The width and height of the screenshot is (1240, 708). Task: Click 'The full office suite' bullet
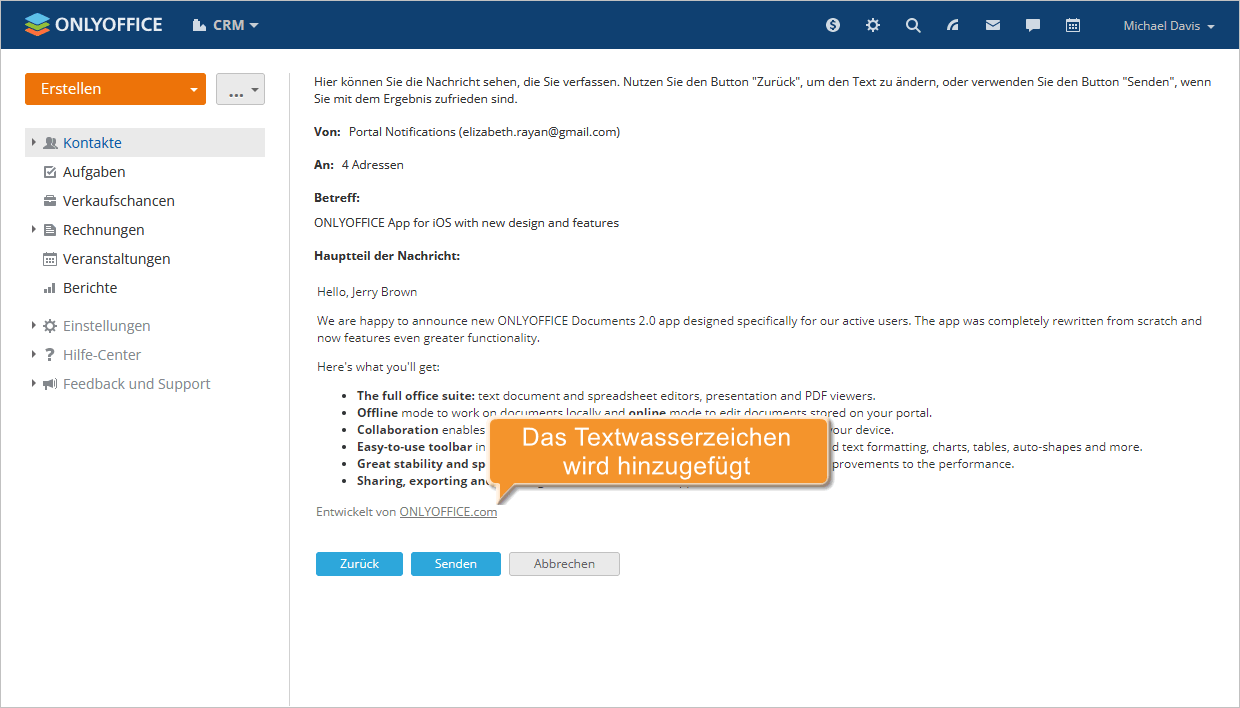[416, 396]
